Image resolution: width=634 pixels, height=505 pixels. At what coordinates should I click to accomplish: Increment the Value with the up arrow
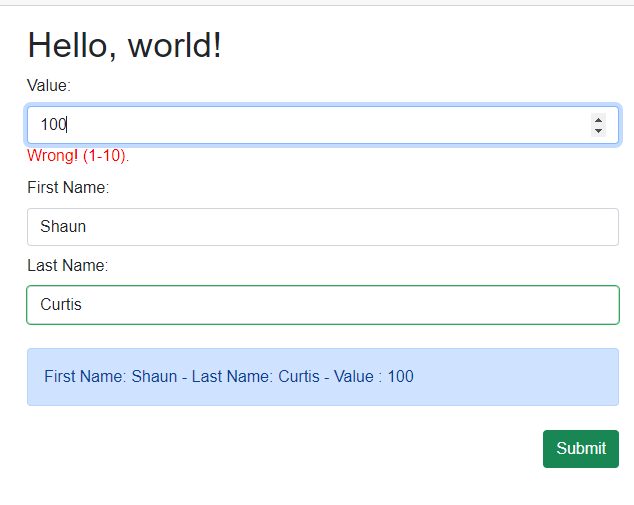click(598, 120)
